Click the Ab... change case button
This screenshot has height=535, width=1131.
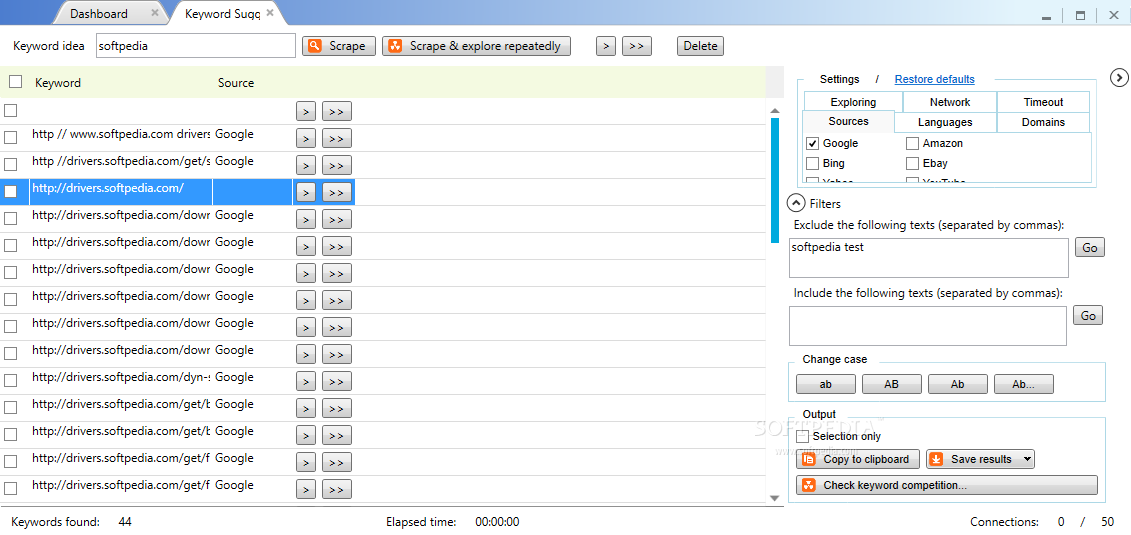[x=1024, y=384]
